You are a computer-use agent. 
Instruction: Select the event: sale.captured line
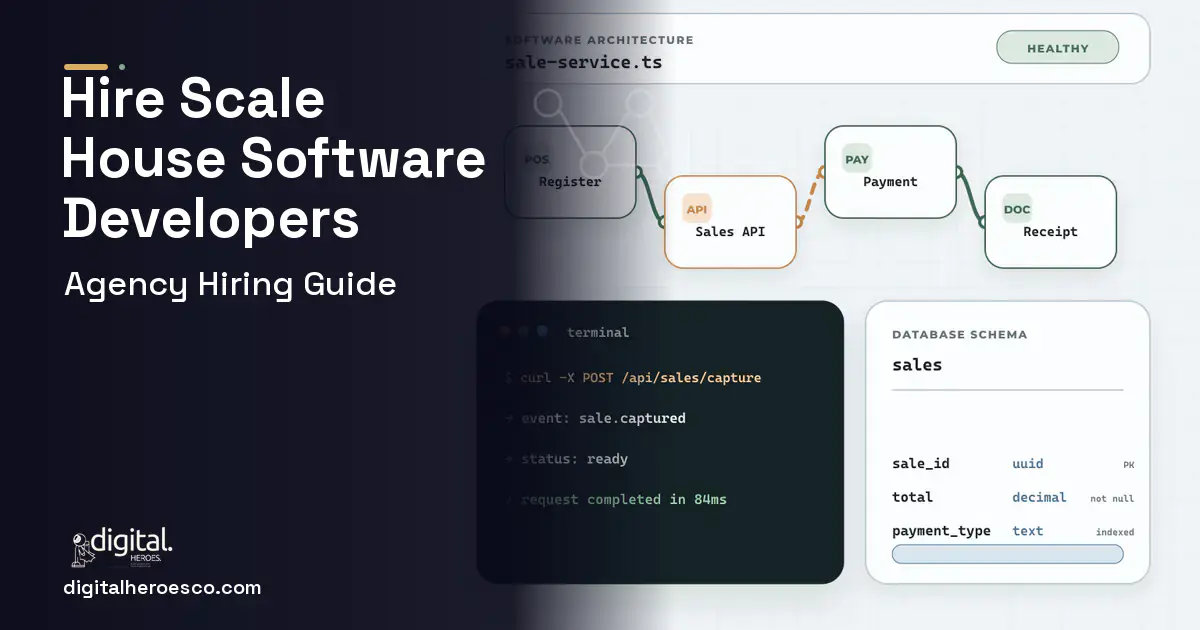(595, 418)
